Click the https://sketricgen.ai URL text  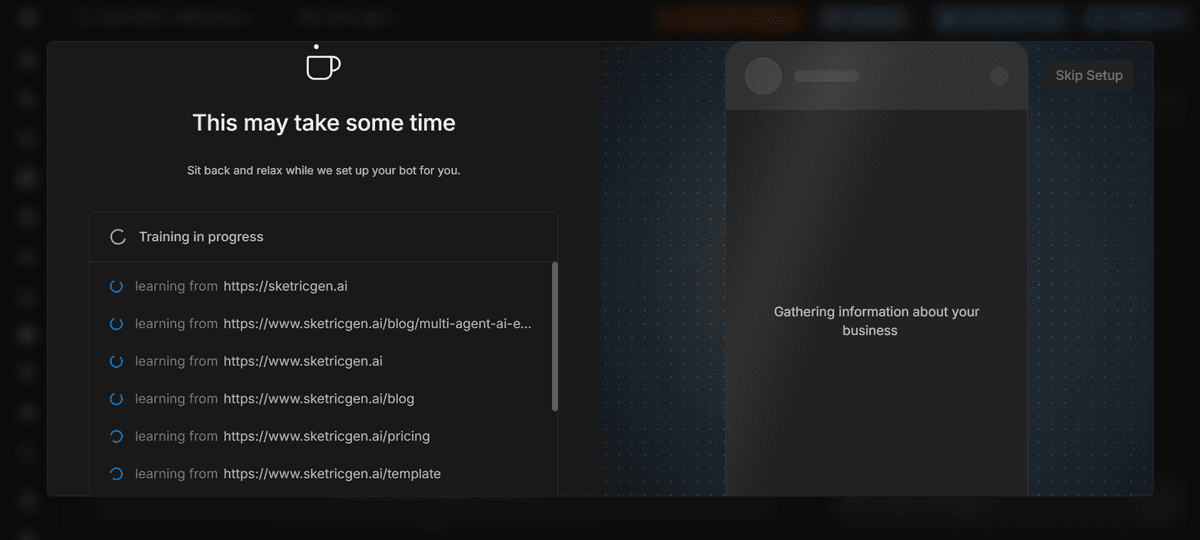tap(285, 286)
